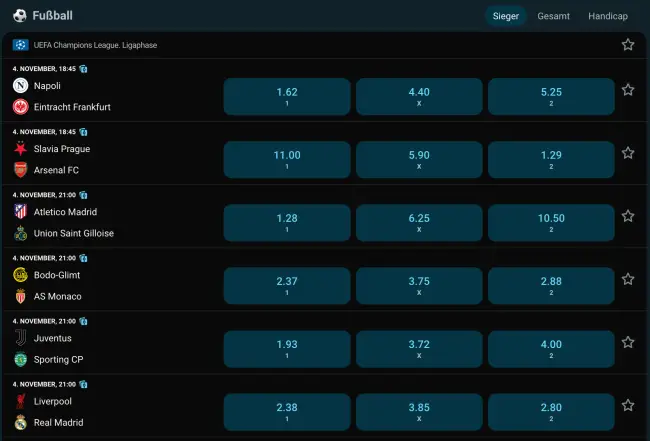This screenshot has height=441, width=650.
Task: Favorite the UEFA Champions League Ligaphase star
Action: pos(628,44)
